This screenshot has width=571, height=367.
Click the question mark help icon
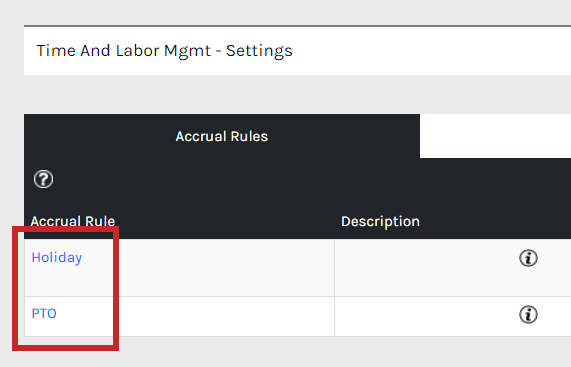(43, 179)
